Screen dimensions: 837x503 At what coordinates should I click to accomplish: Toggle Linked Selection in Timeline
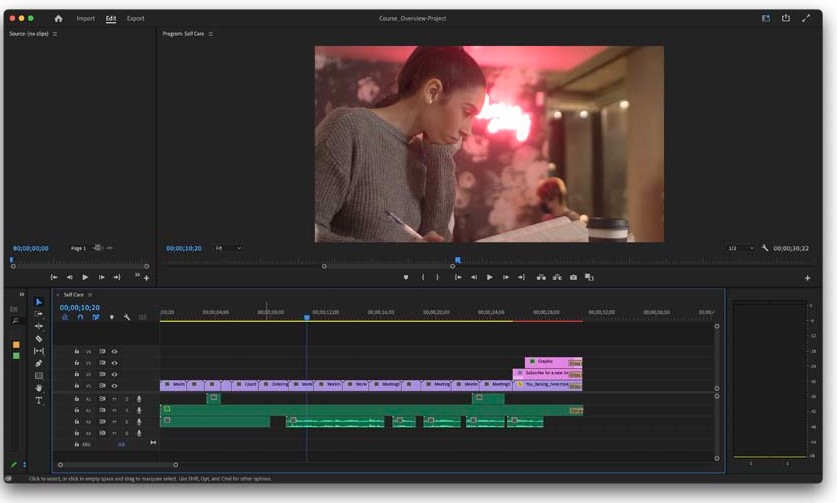[96, 317]
